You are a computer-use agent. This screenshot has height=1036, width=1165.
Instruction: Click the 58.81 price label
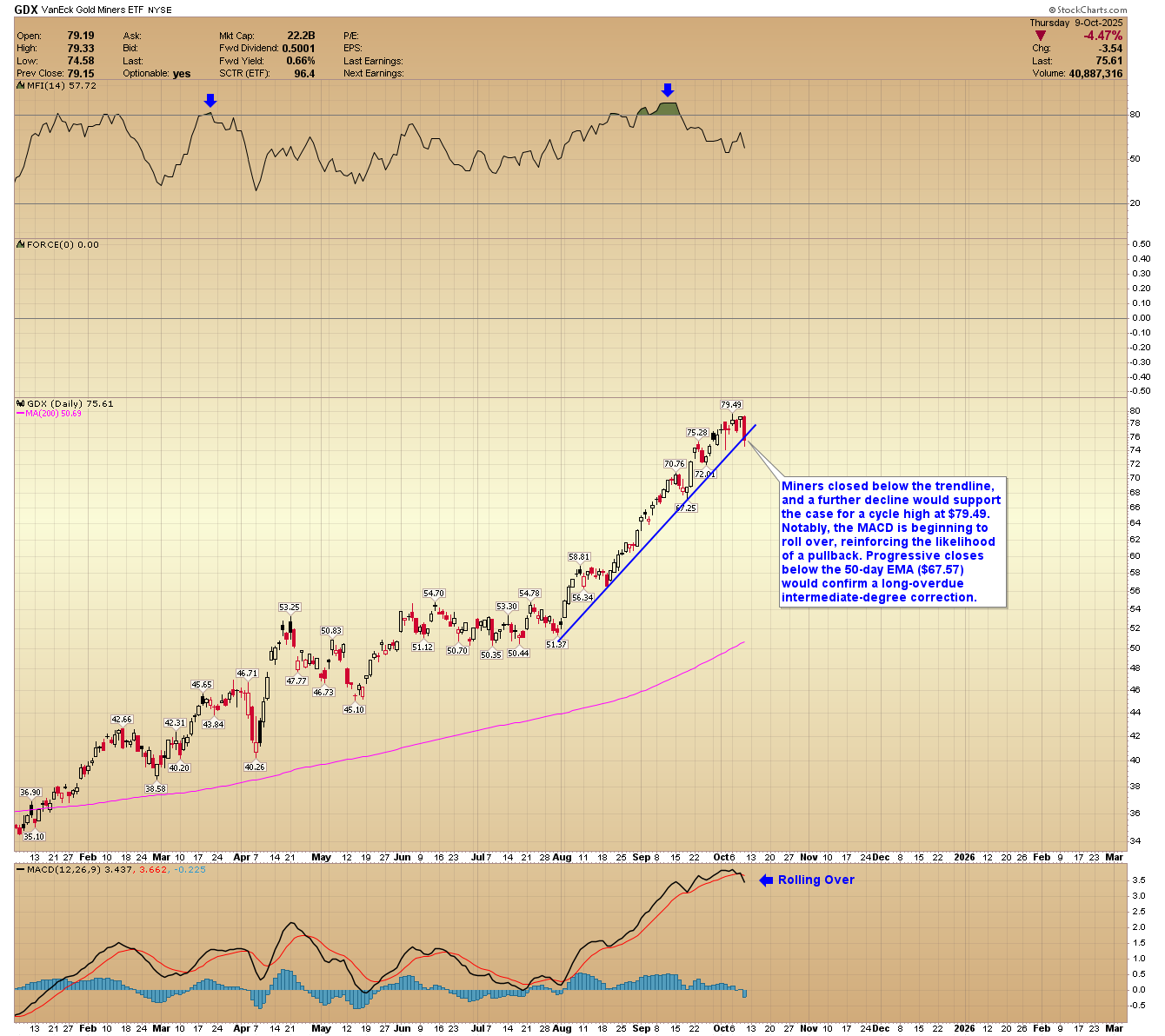[x=579, y=557]
